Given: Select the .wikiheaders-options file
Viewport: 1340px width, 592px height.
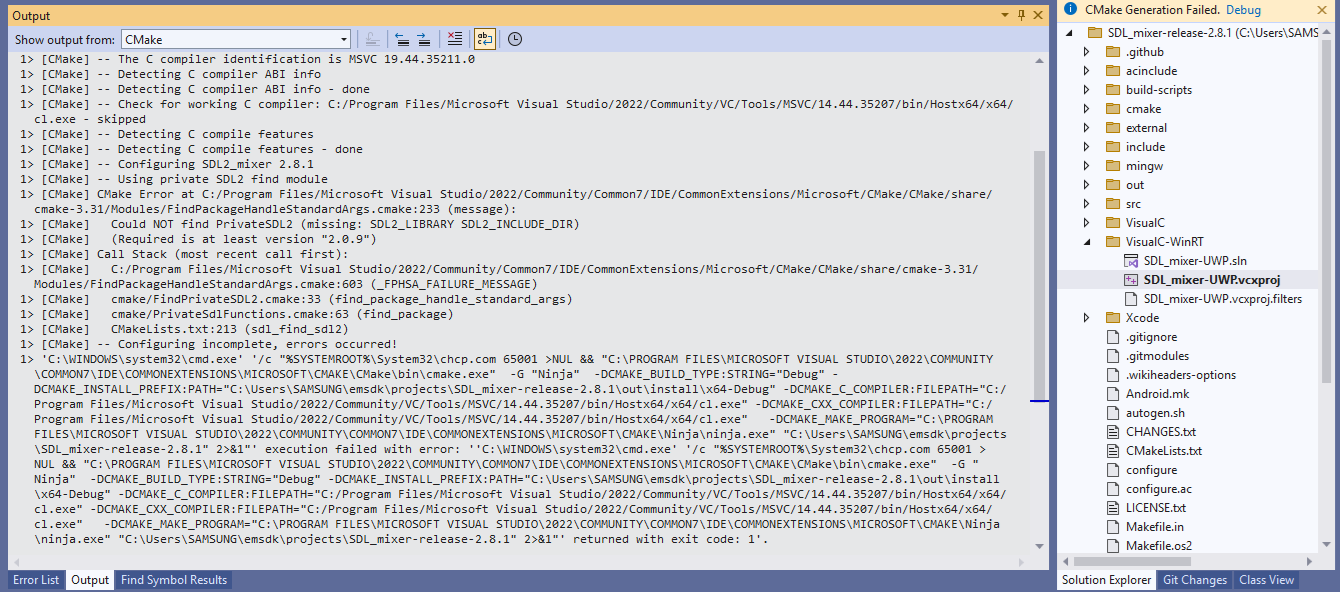Looking at the screenshot, I should tap(1181, 375).
